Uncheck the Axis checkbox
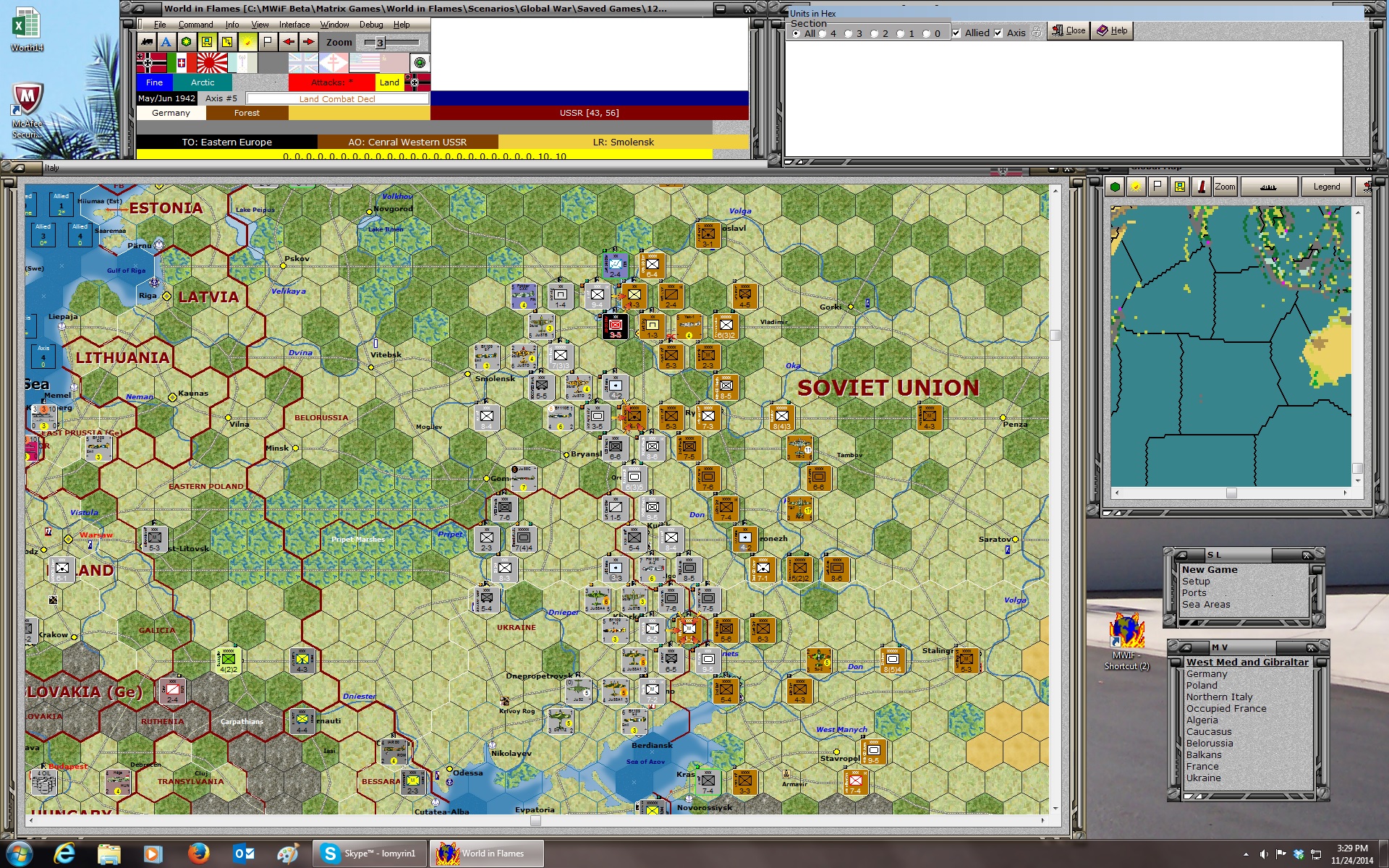1389x868 pixels. point(998,33)
